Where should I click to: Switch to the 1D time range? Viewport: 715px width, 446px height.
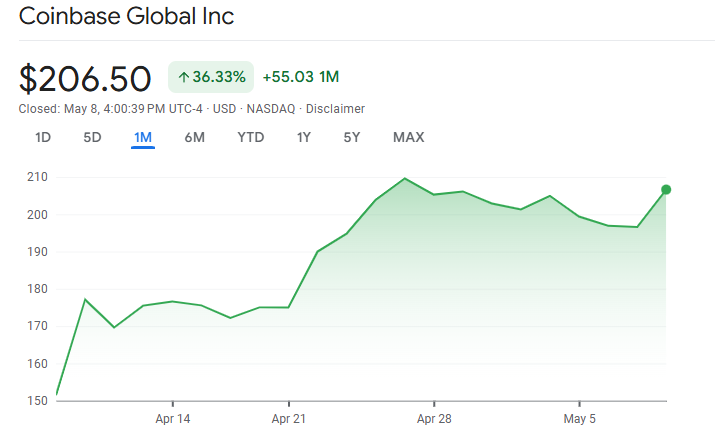coord(43,137)
